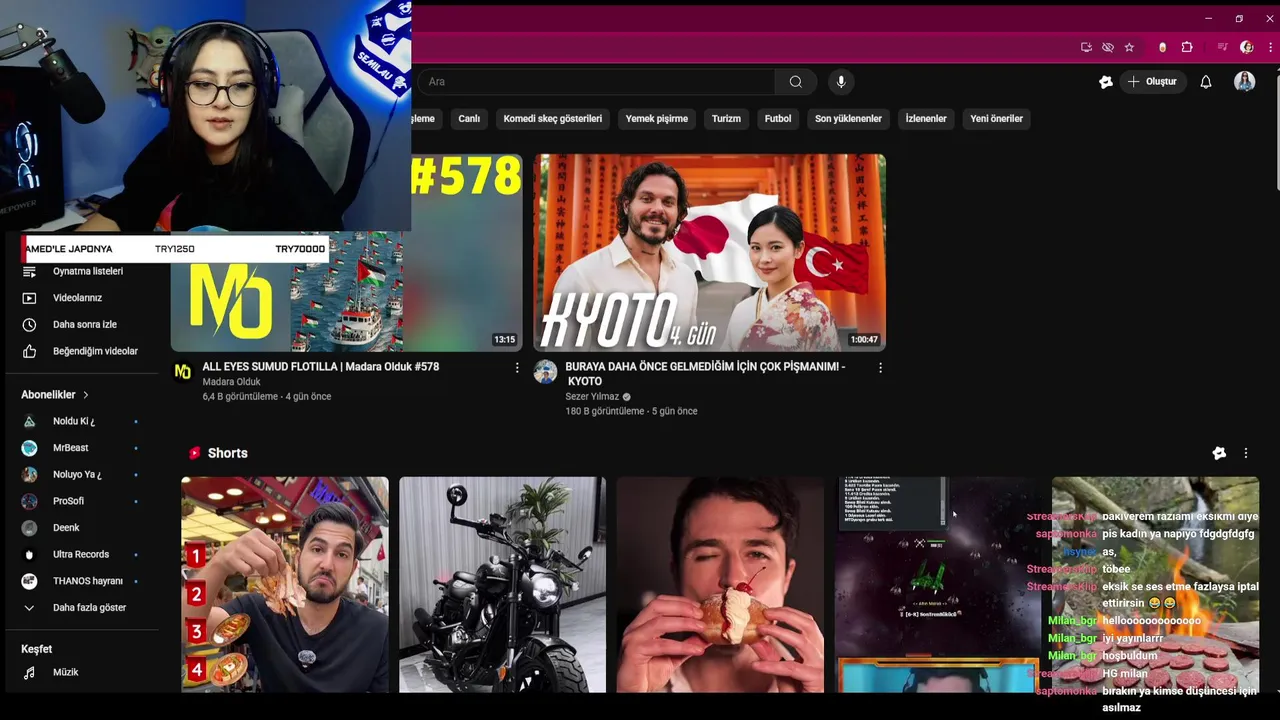Bookmark this page with star icon
Screen dimensions: 1280x720
click(1129, 47)
